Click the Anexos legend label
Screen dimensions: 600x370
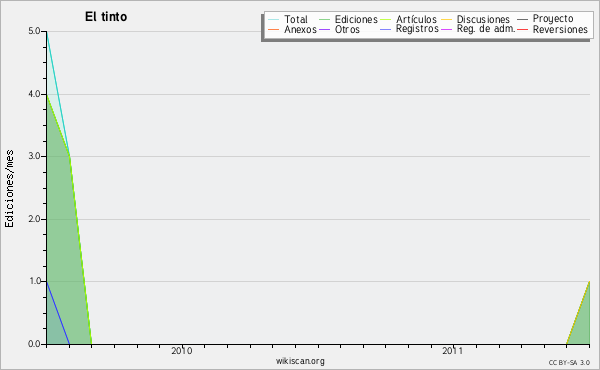(x=300, y=29)
